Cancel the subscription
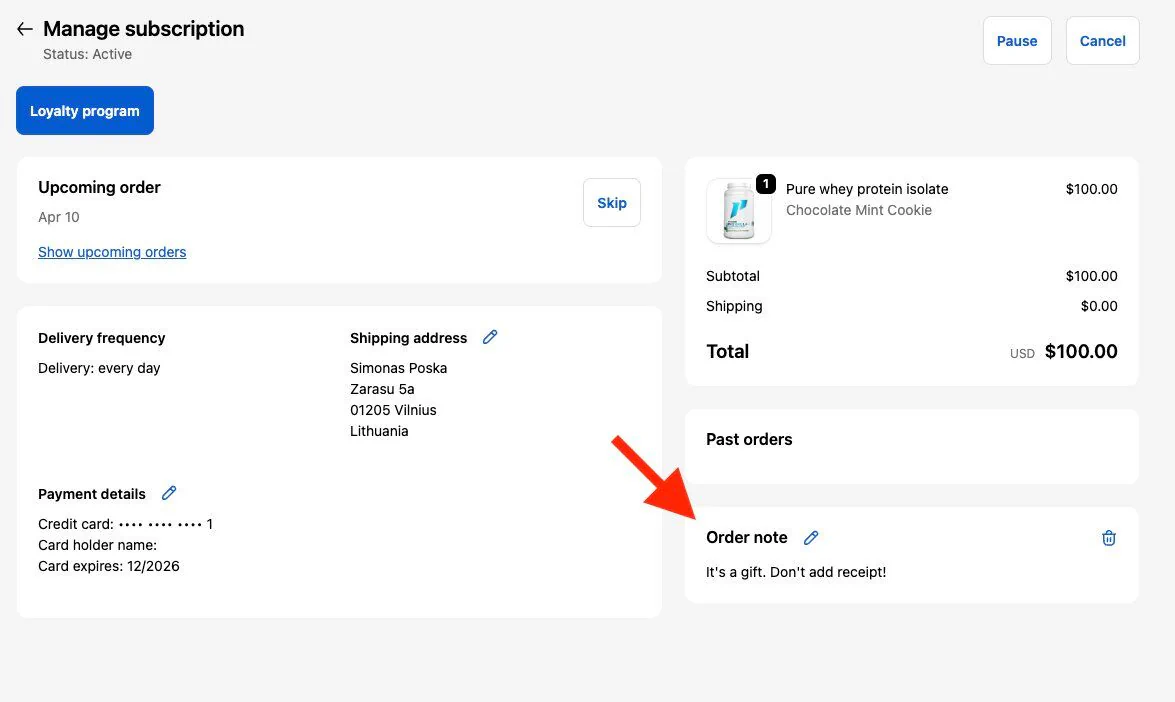The height and width of the screenshot is (702, 1175). pos(1102,41)
